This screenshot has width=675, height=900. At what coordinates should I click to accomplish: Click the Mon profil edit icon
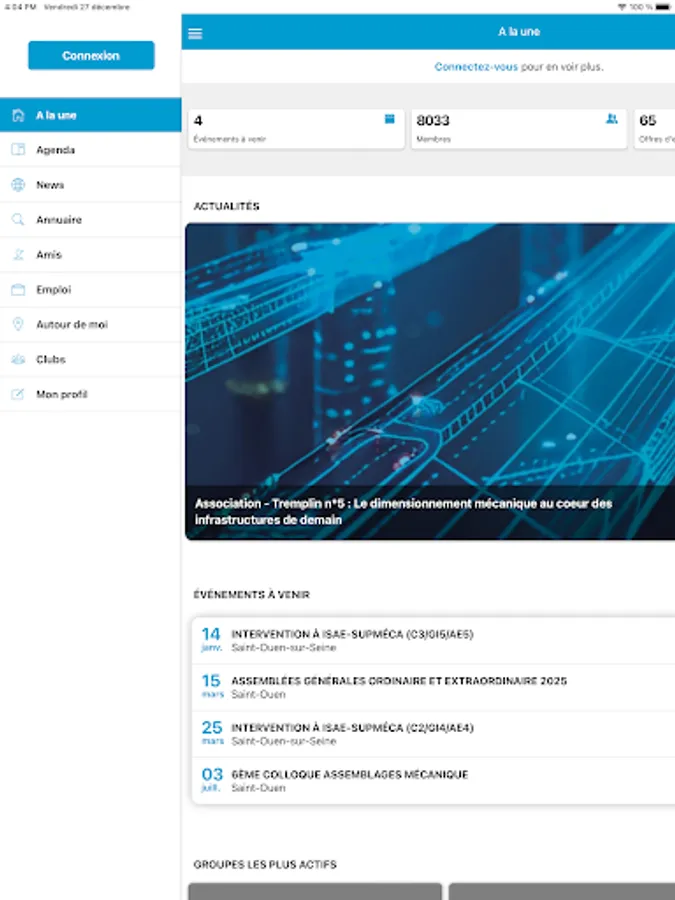(x=18, y=394)
